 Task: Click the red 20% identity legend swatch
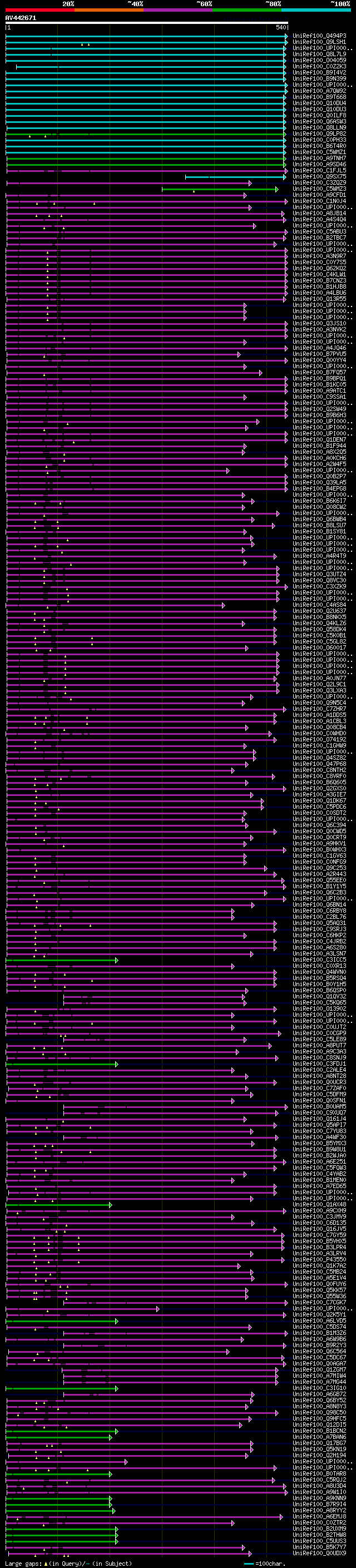pyautogui.click(x=39, y=10)
